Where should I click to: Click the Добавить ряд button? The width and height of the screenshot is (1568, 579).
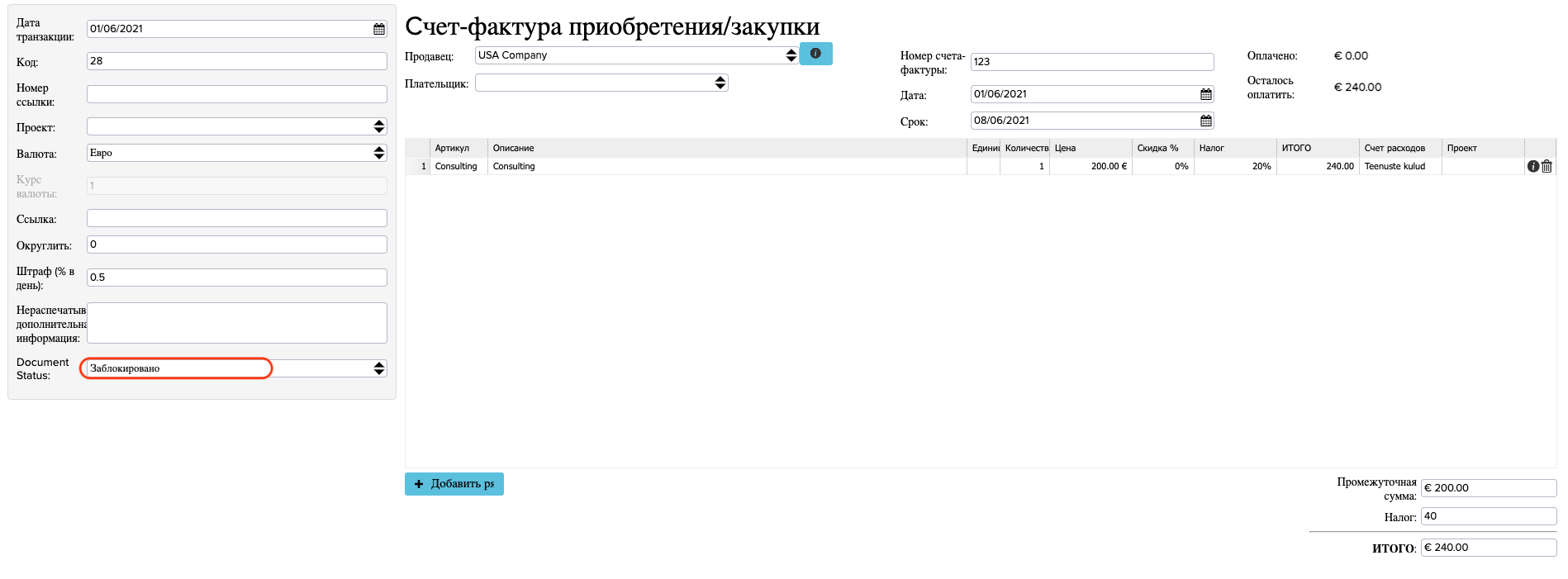coord(454,484)
